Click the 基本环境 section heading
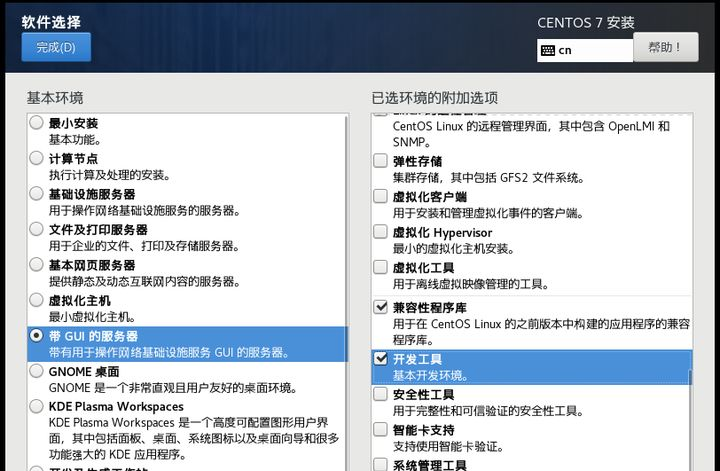 [x=55, y=98]
